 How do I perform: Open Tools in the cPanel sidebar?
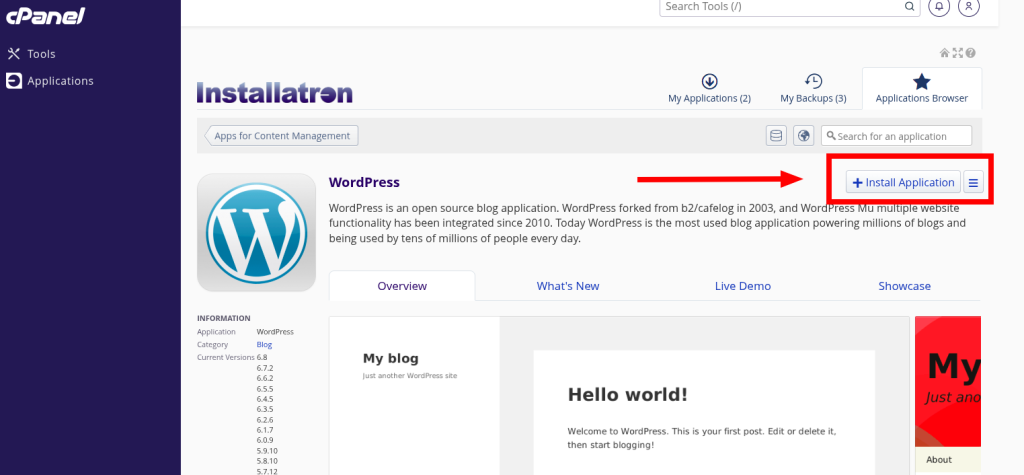pyautogui.click(x=31, y=54)
